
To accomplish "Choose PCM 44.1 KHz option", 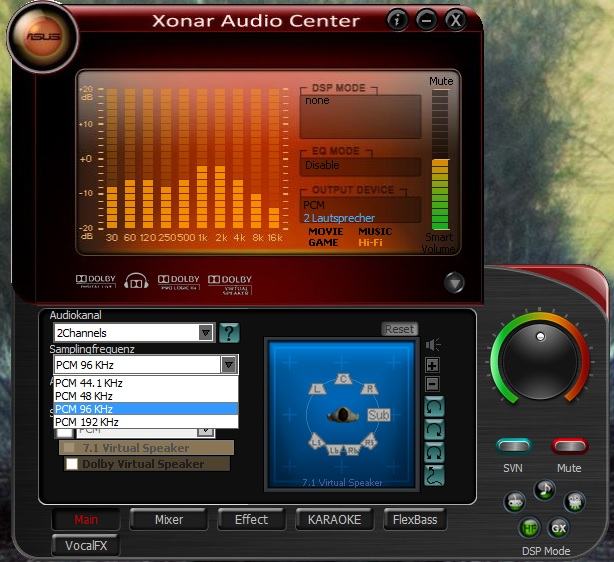I will tap(146, 383).
